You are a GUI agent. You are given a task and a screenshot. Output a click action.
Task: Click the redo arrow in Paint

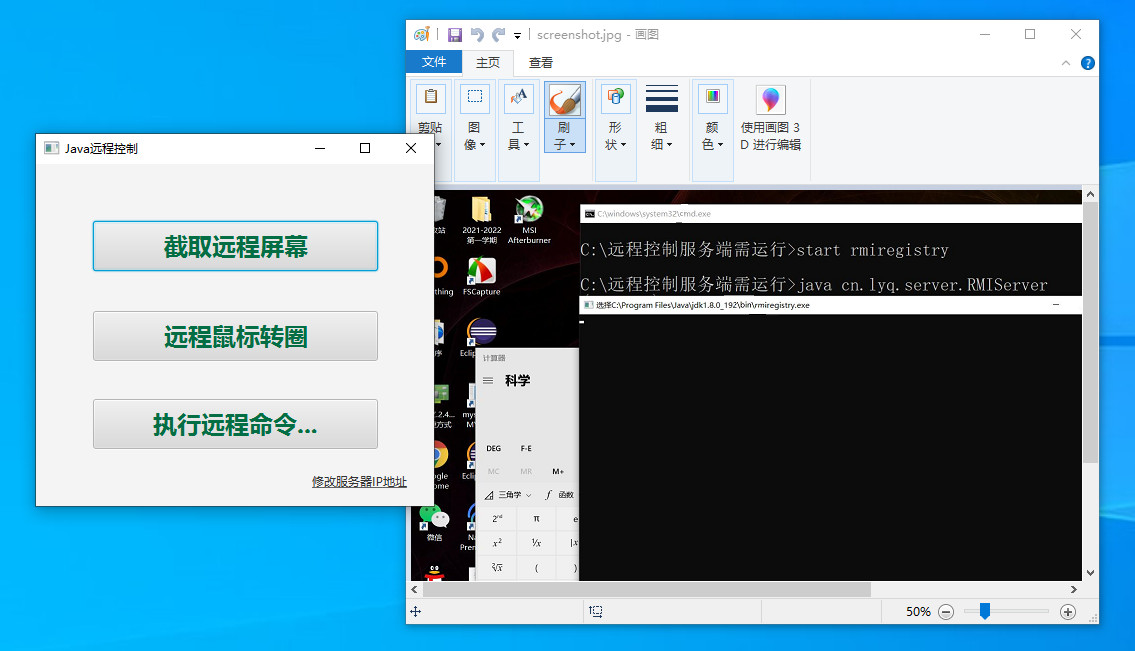click(x=499, y=35)
